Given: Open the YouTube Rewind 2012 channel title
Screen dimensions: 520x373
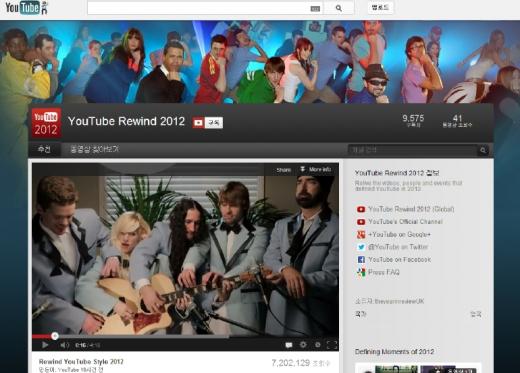Looking at the screenshot, I should pos(126,121).
